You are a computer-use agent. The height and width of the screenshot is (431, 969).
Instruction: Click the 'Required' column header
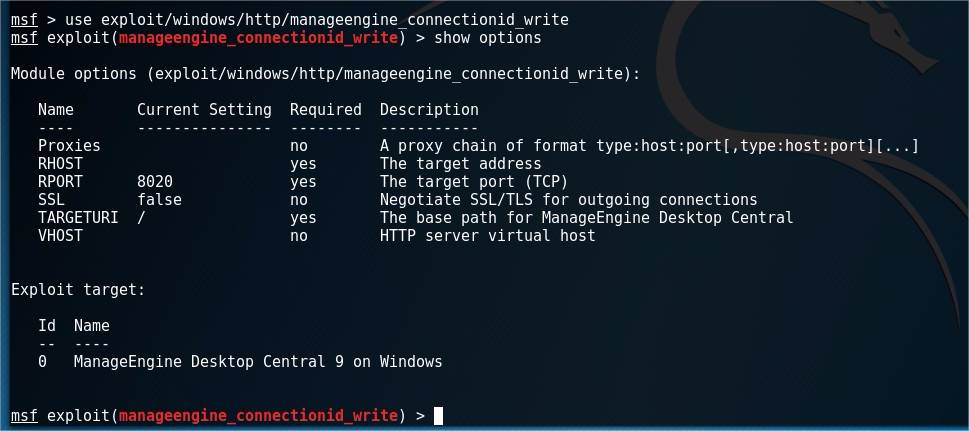pos(326,110)
